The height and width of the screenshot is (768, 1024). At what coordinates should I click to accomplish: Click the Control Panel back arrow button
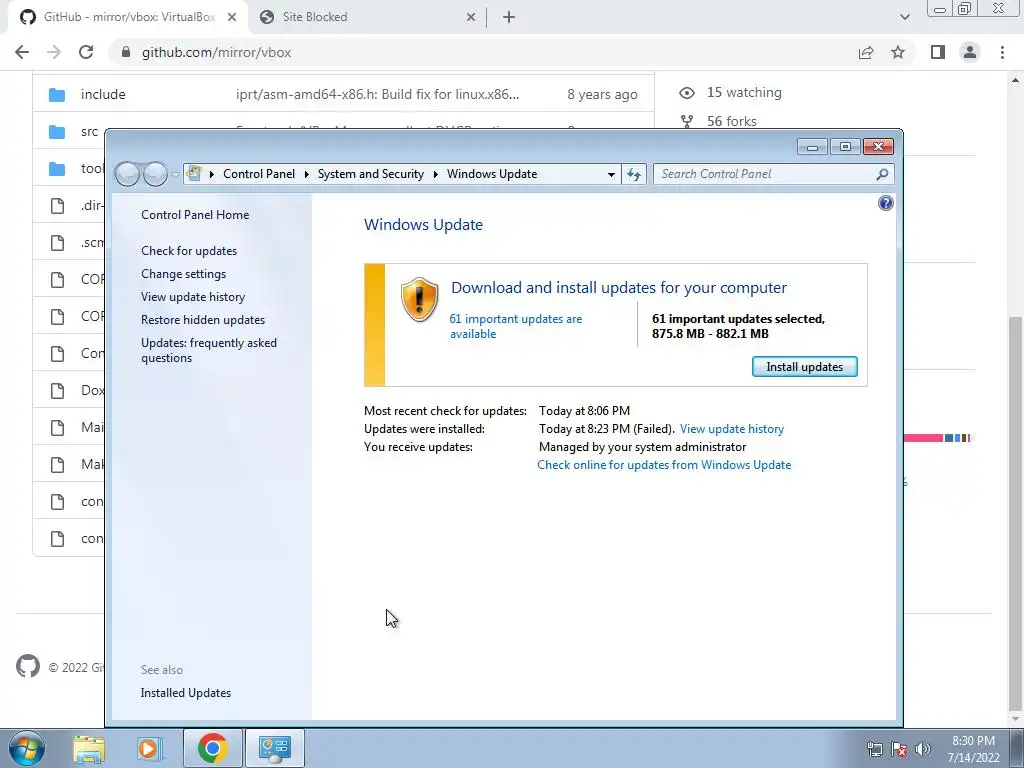point(127,174)
